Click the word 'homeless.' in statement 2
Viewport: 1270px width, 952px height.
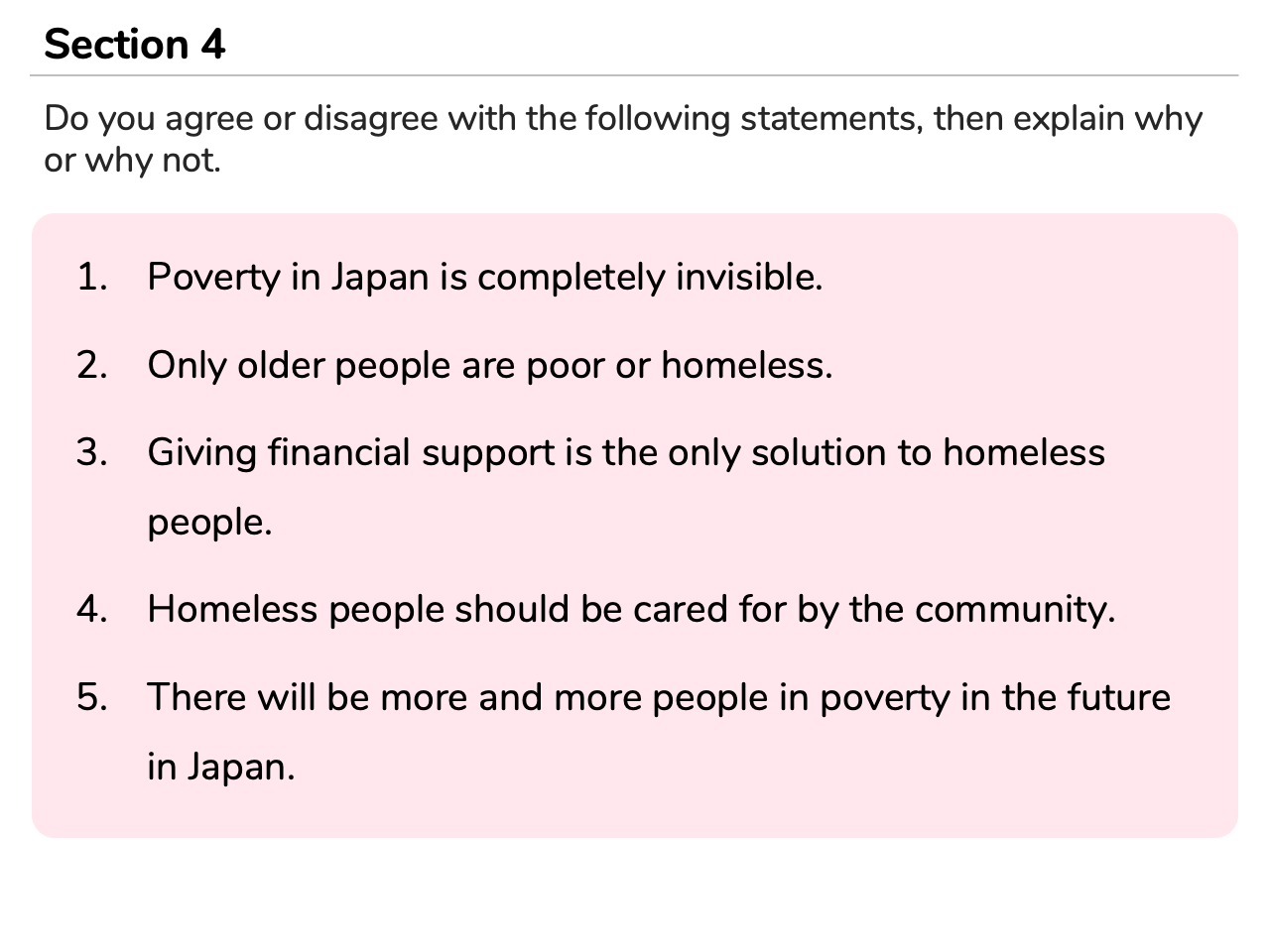click(x=747, y=366)
